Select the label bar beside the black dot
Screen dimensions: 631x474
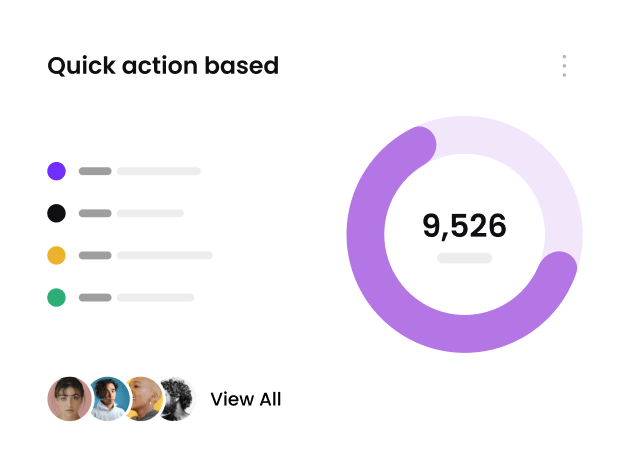[150, 213]
